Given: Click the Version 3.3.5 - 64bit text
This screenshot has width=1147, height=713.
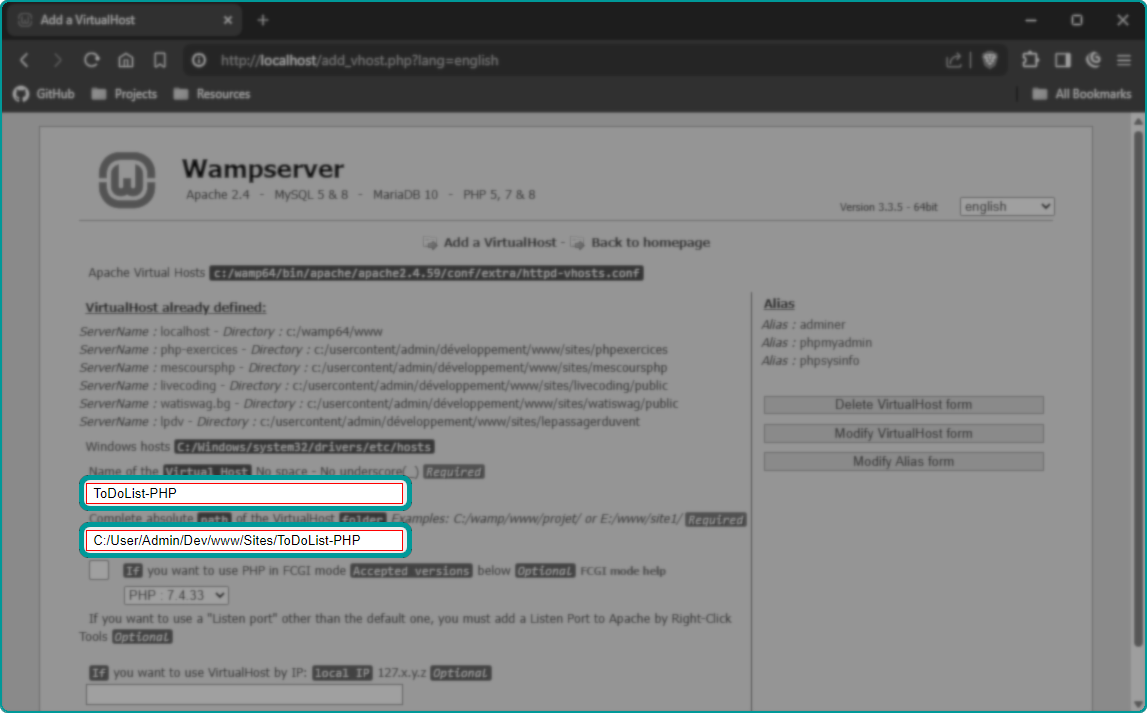Looking at the screenshot, I should pyautogui.click(x=888, y=207).
